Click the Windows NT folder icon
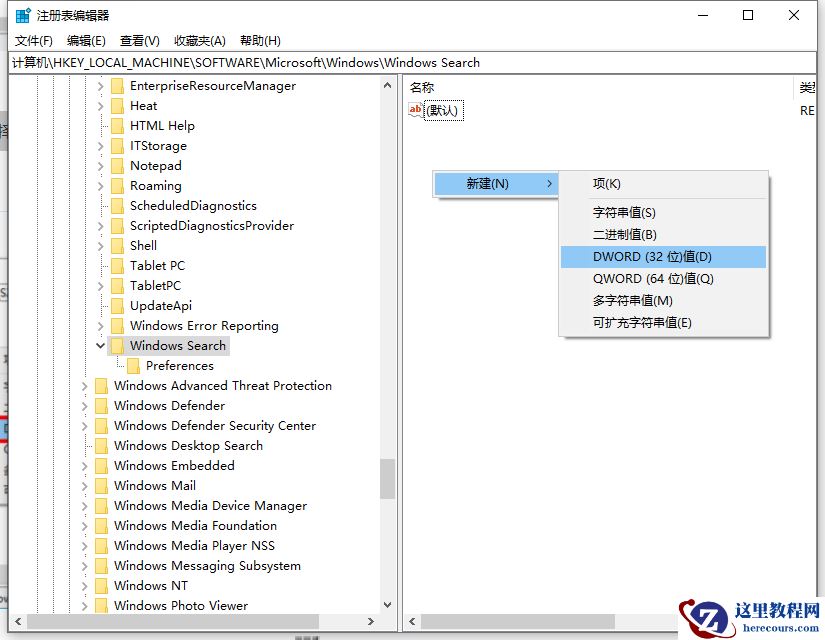Screen dimensions: 825x640 tap(103, 585)
